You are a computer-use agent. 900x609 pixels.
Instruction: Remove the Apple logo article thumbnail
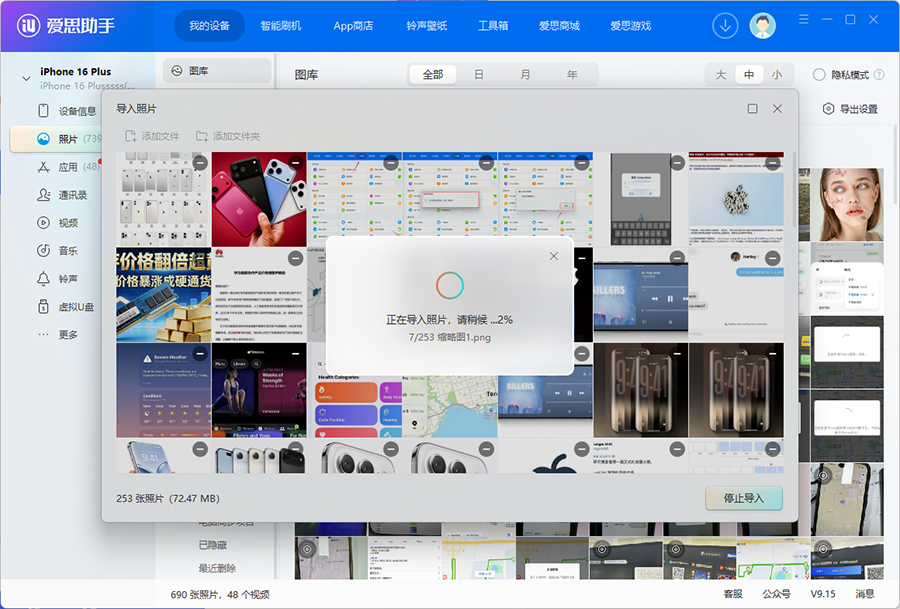tap(773, 163)
